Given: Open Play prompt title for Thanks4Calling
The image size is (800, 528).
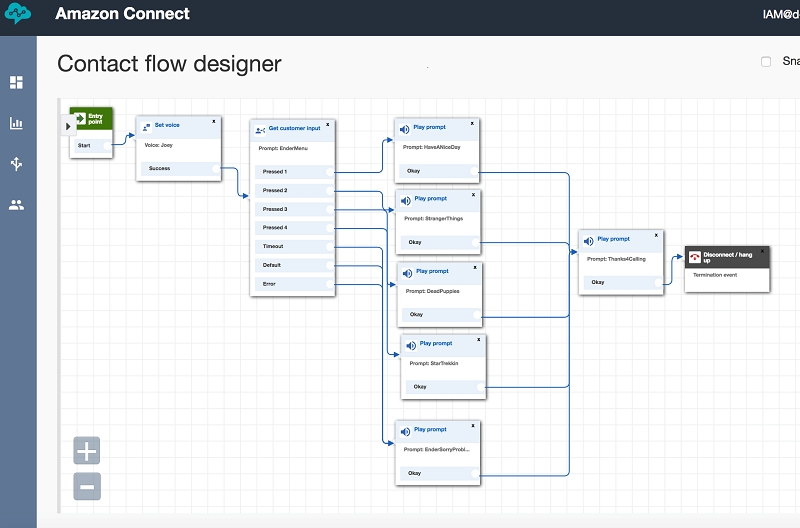Looking at the screenshot, I should 614,239.
